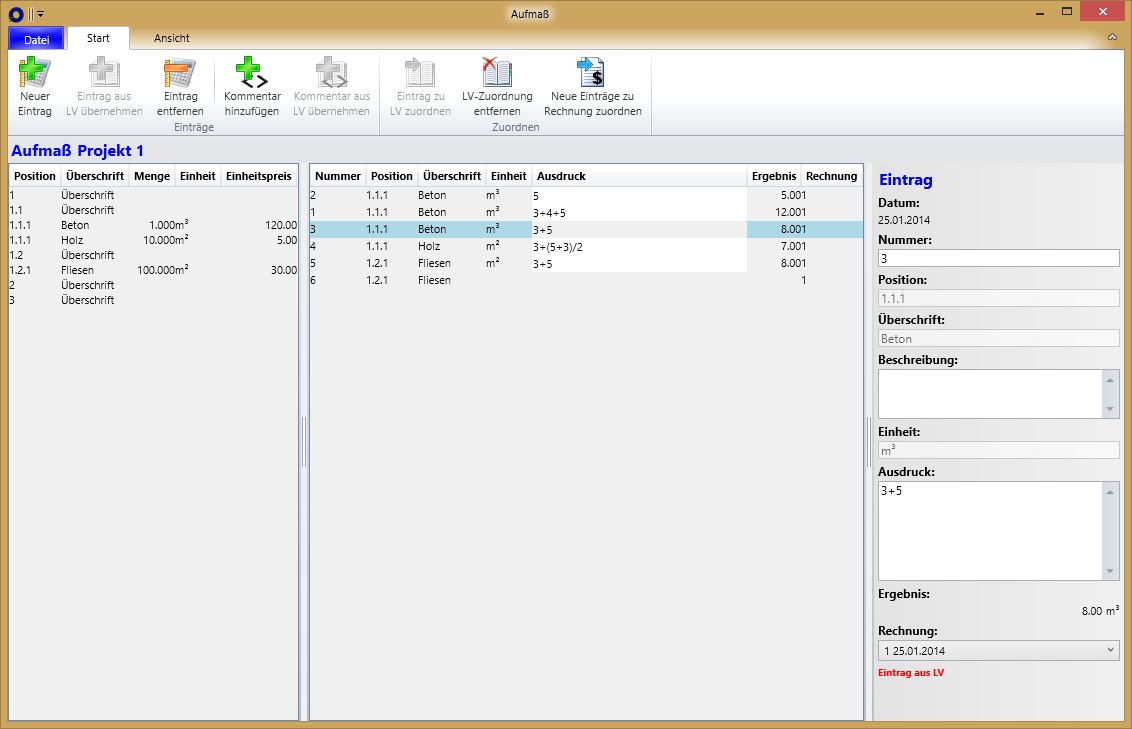Click the Eintrag entfernen icon
The width and height of the screenshot is (1132, 729).
(180, 72)
